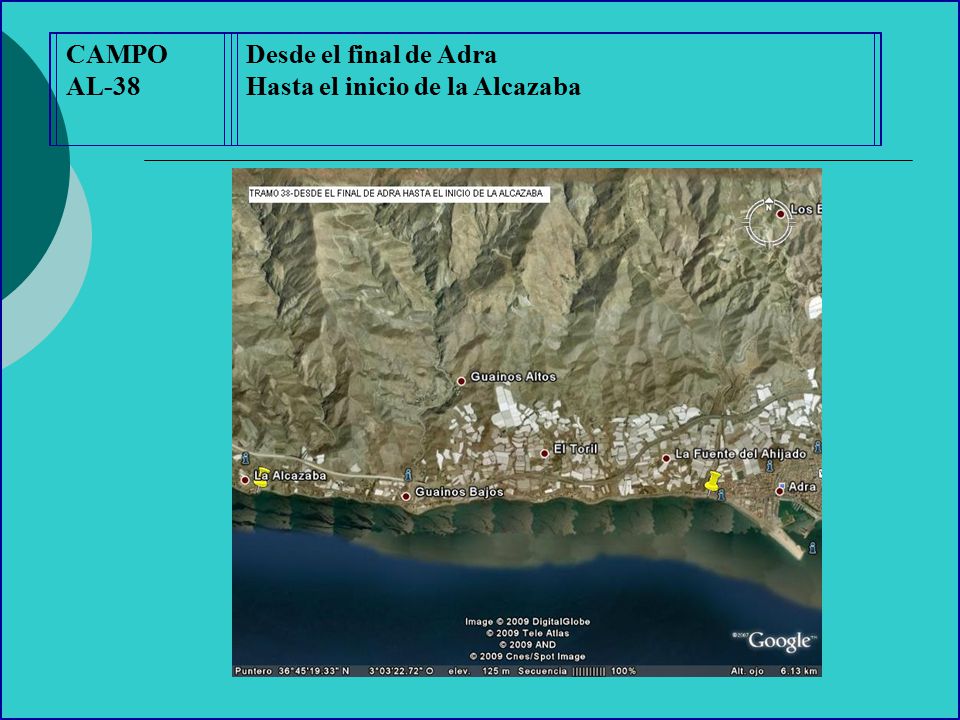960x720 pixels.
Task: Click the red placemark dot for Guainos Bajos
Action: coord(405,496)
